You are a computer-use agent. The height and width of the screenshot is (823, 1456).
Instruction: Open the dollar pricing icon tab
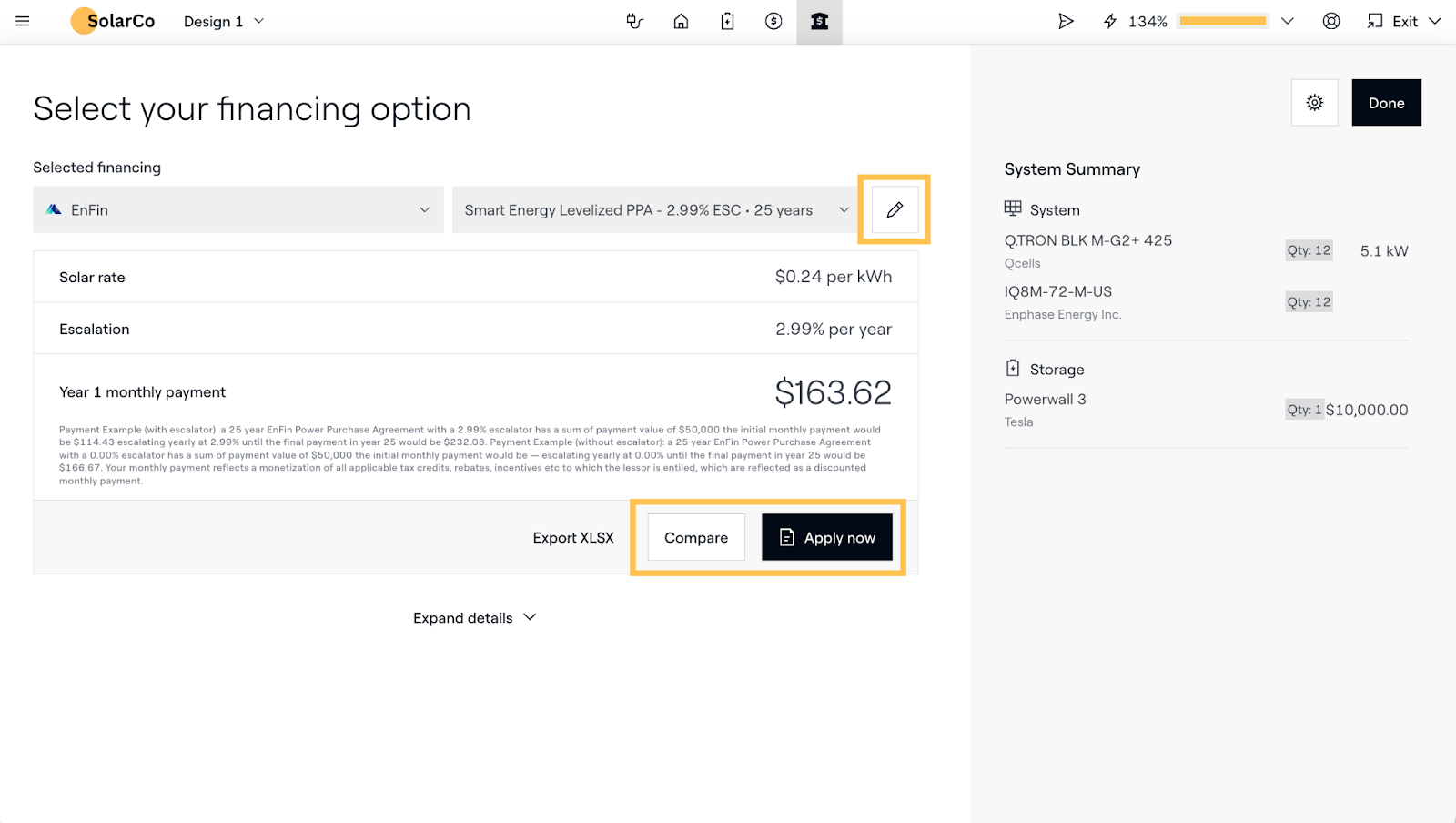(x=773, y=21)
